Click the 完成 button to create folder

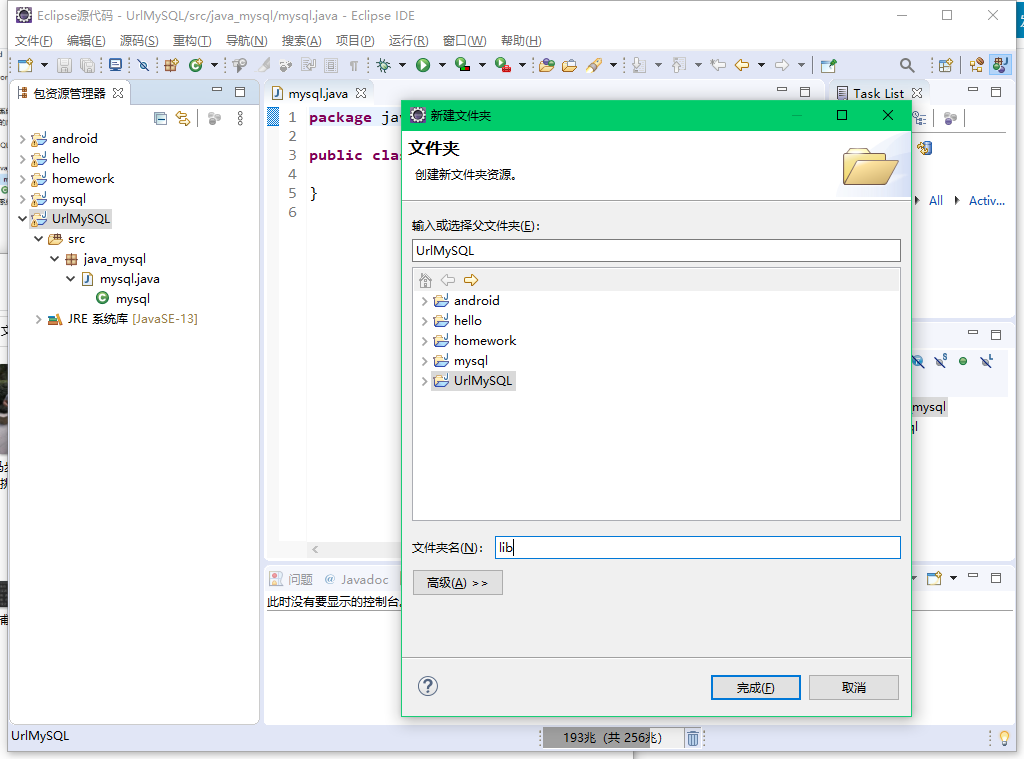pyautogui.click(x=755, y=687)
